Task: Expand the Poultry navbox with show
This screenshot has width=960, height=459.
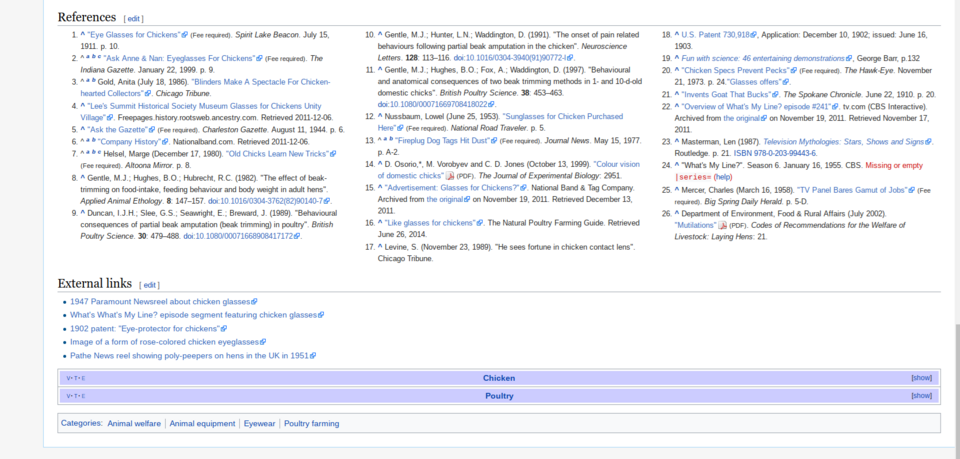Action: click(x=920, y=396)
